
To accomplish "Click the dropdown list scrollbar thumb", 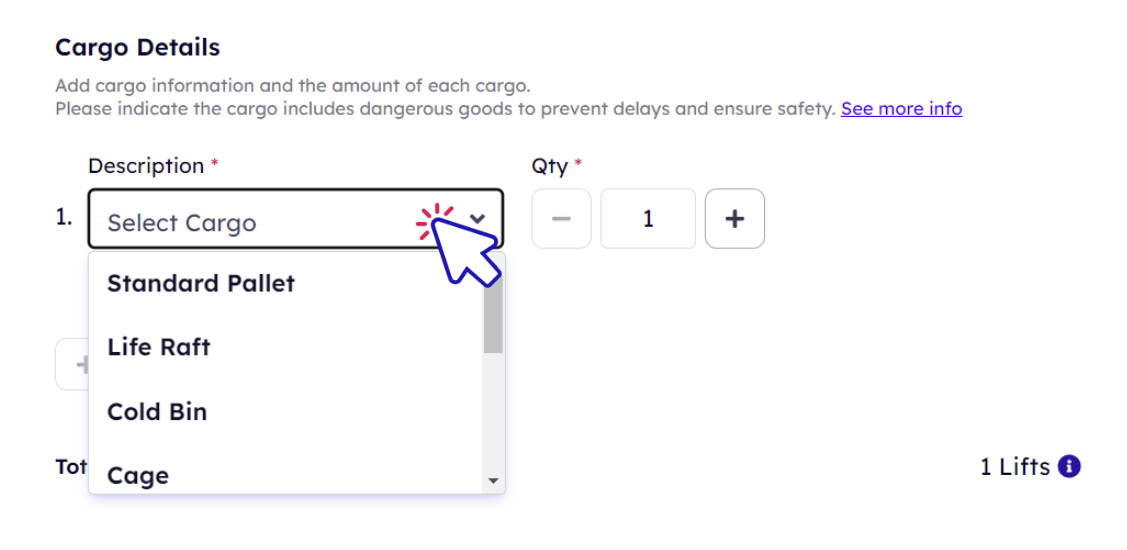I will [x=493, y=313].
